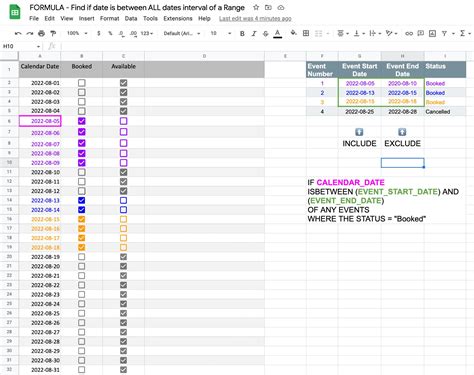Format cell as currency
The height and width of the screenshot is (375, 474).
99,33
